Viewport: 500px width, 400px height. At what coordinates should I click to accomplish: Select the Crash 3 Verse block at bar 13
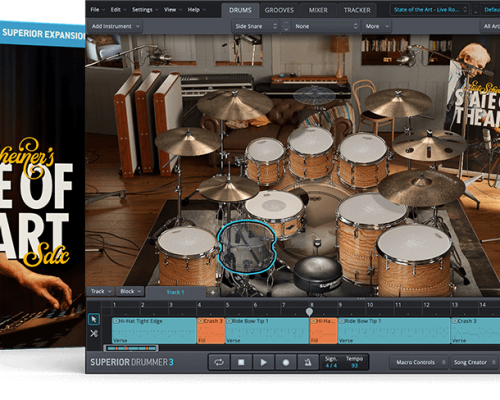[475, 331]
